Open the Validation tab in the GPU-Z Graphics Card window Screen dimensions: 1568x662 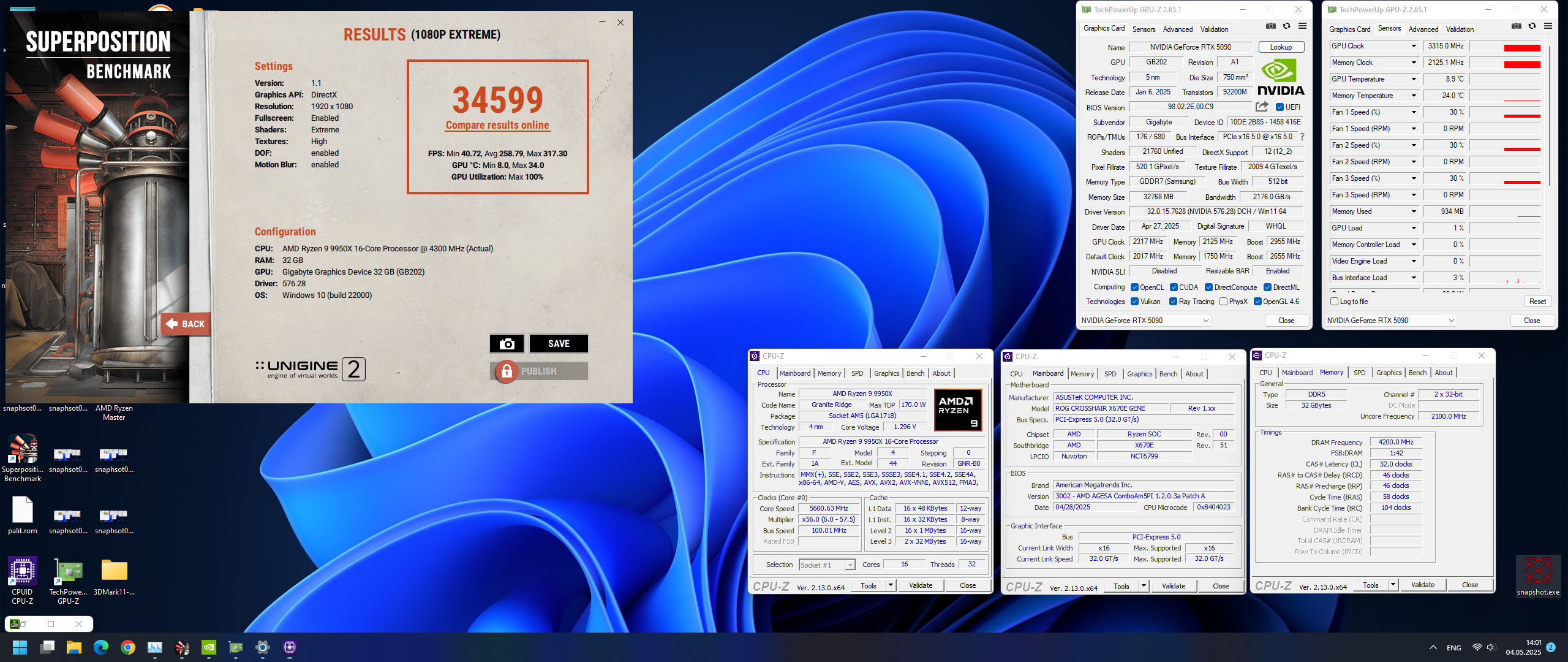[1214, 29]
